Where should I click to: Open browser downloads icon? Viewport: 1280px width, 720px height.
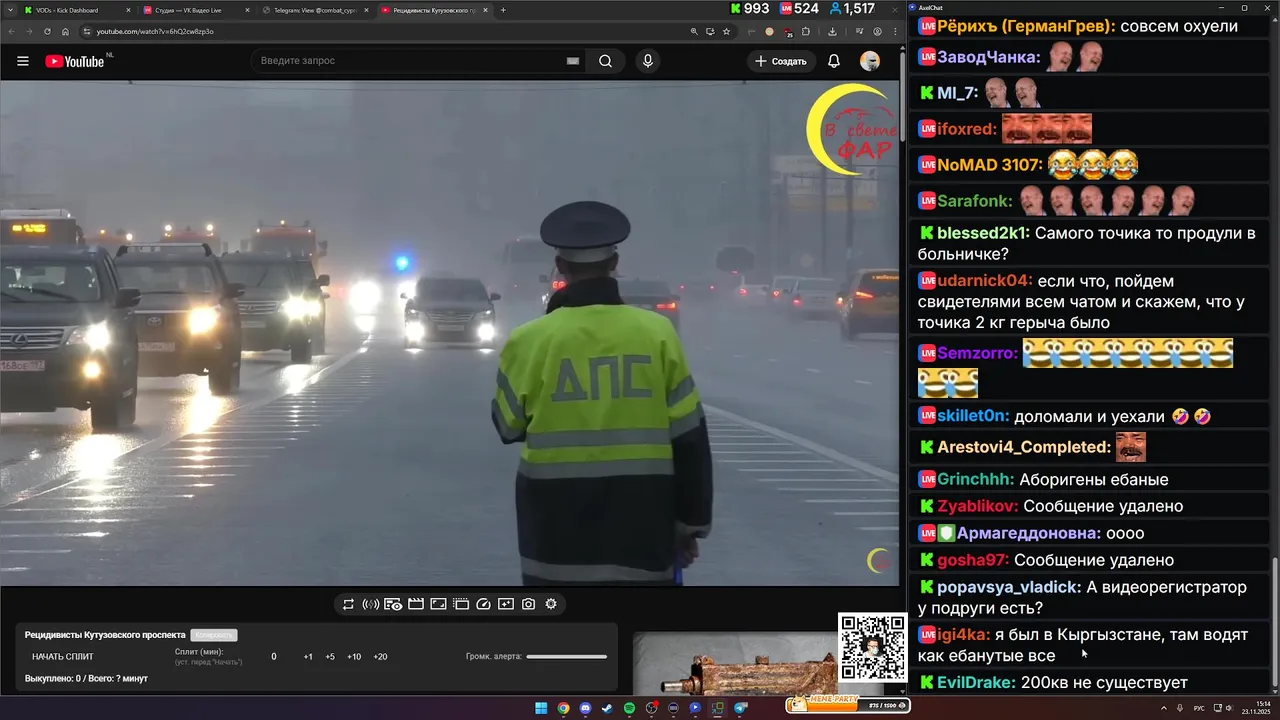coord(832,31)
